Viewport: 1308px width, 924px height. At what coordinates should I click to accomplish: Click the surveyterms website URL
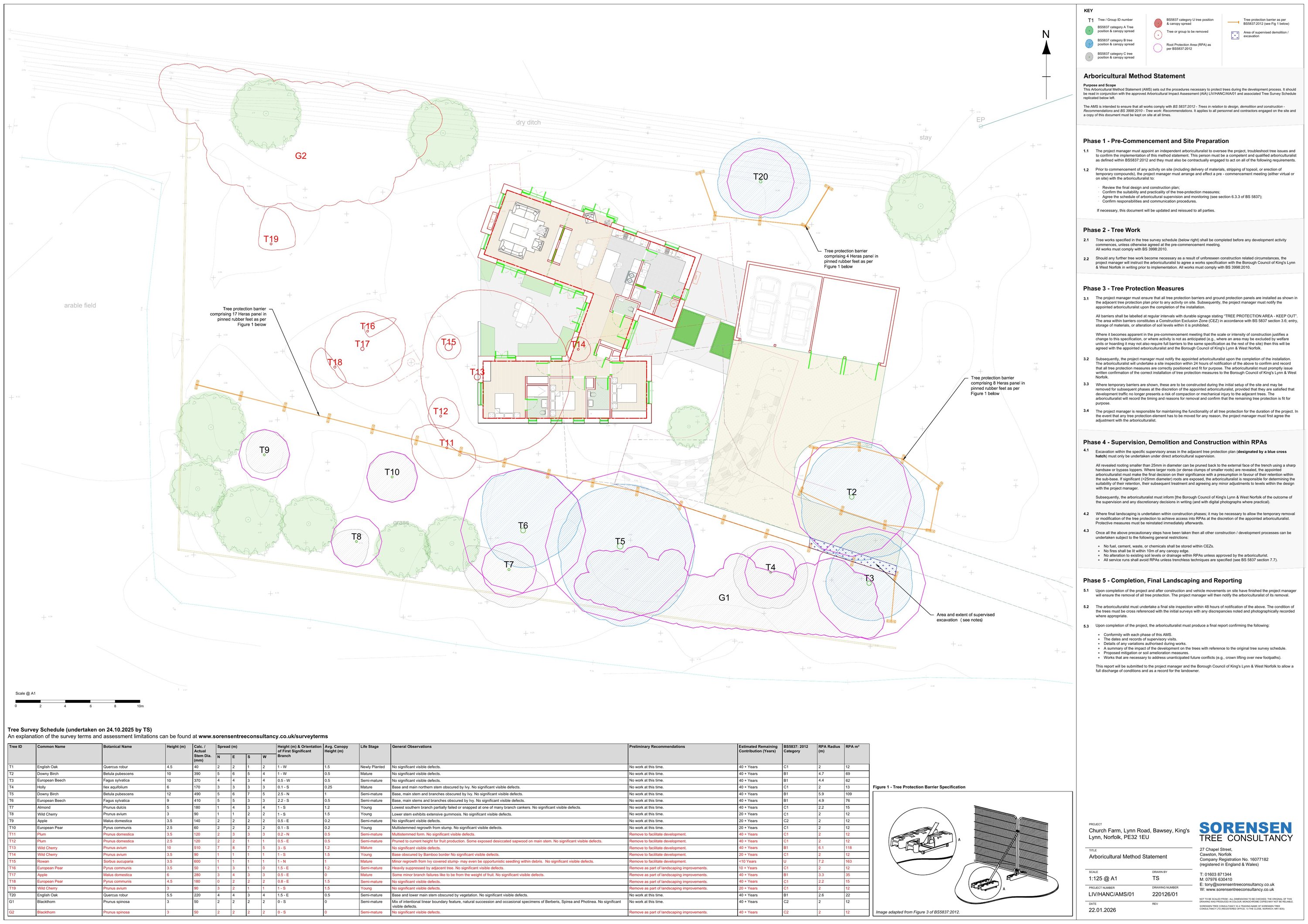(x=262, y=736)
